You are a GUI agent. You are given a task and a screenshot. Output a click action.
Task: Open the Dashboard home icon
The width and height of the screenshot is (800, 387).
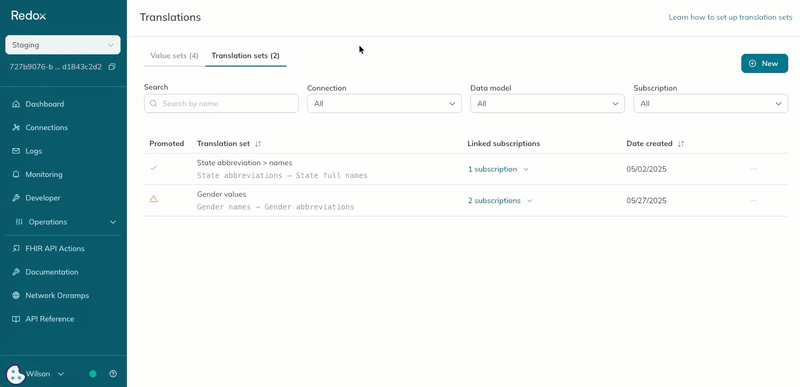click(x=16, y=104)
